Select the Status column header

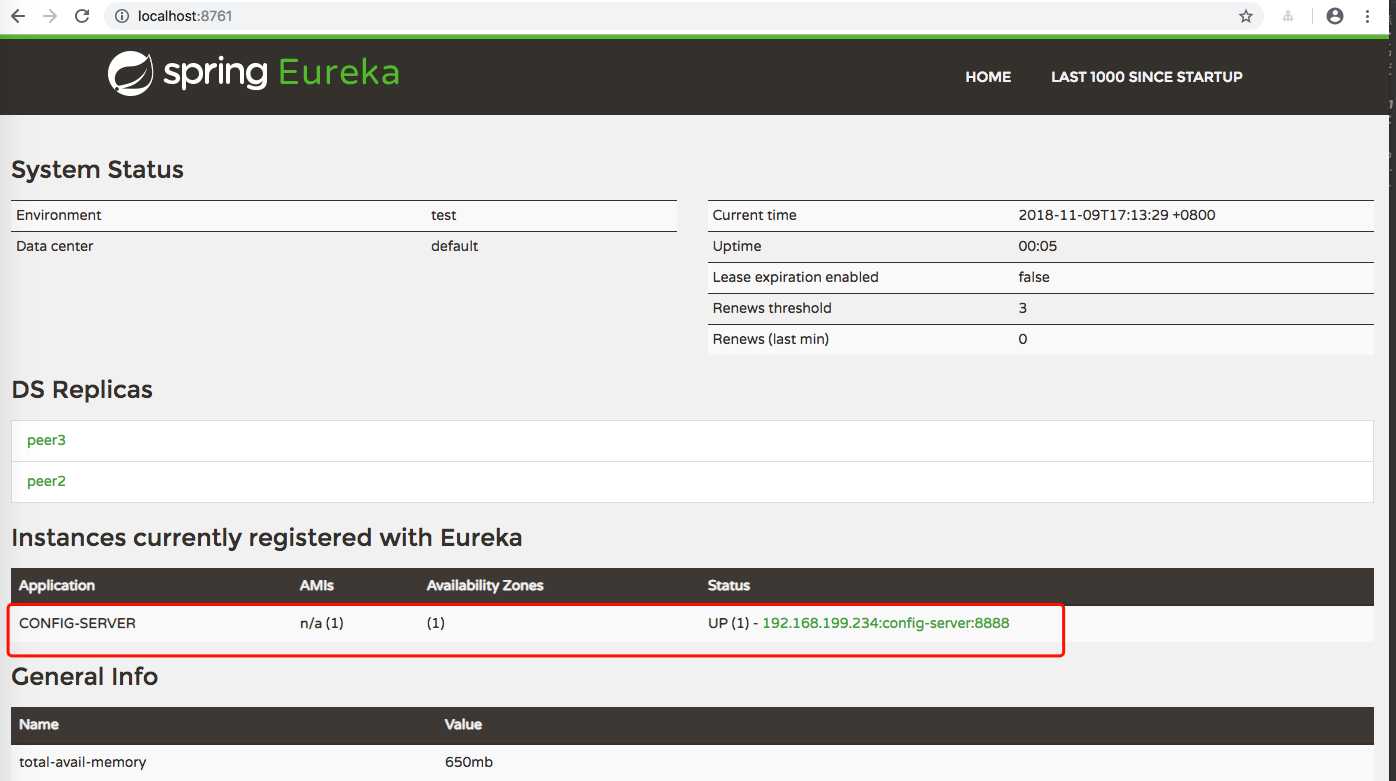tap(729, 585)
